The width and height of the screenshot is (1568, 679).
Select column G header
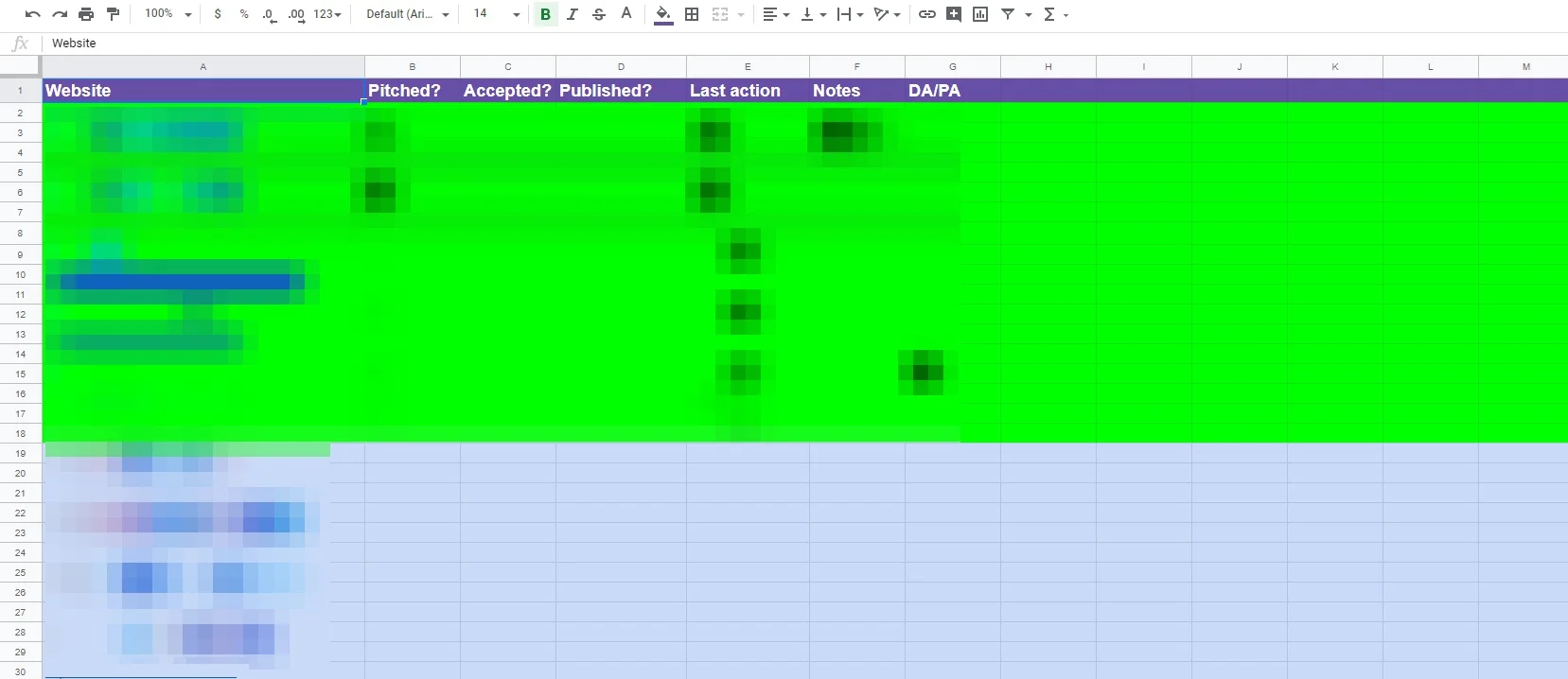click(x=953, y=67)
